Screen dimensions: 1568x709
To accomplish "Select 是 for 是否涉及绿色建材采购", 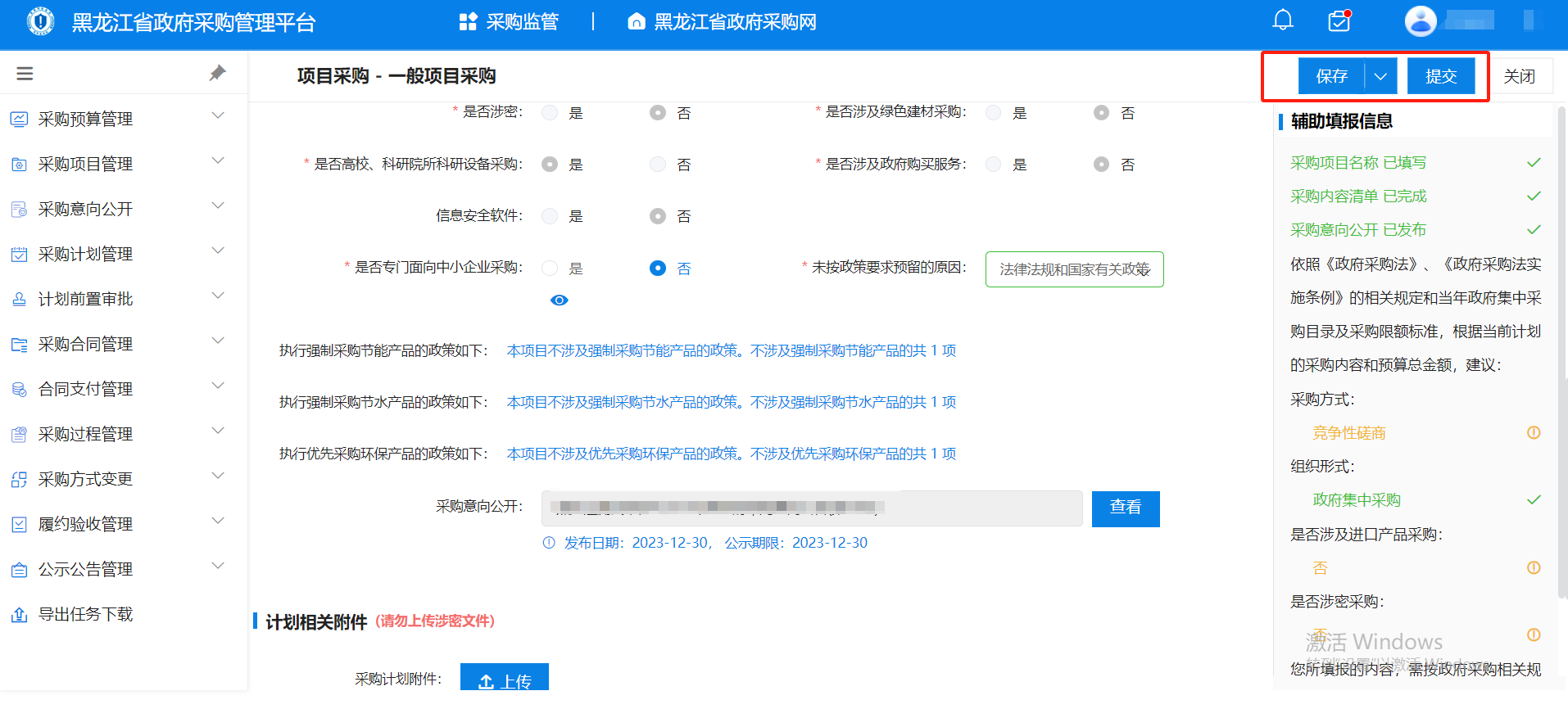I will point(994,113).
